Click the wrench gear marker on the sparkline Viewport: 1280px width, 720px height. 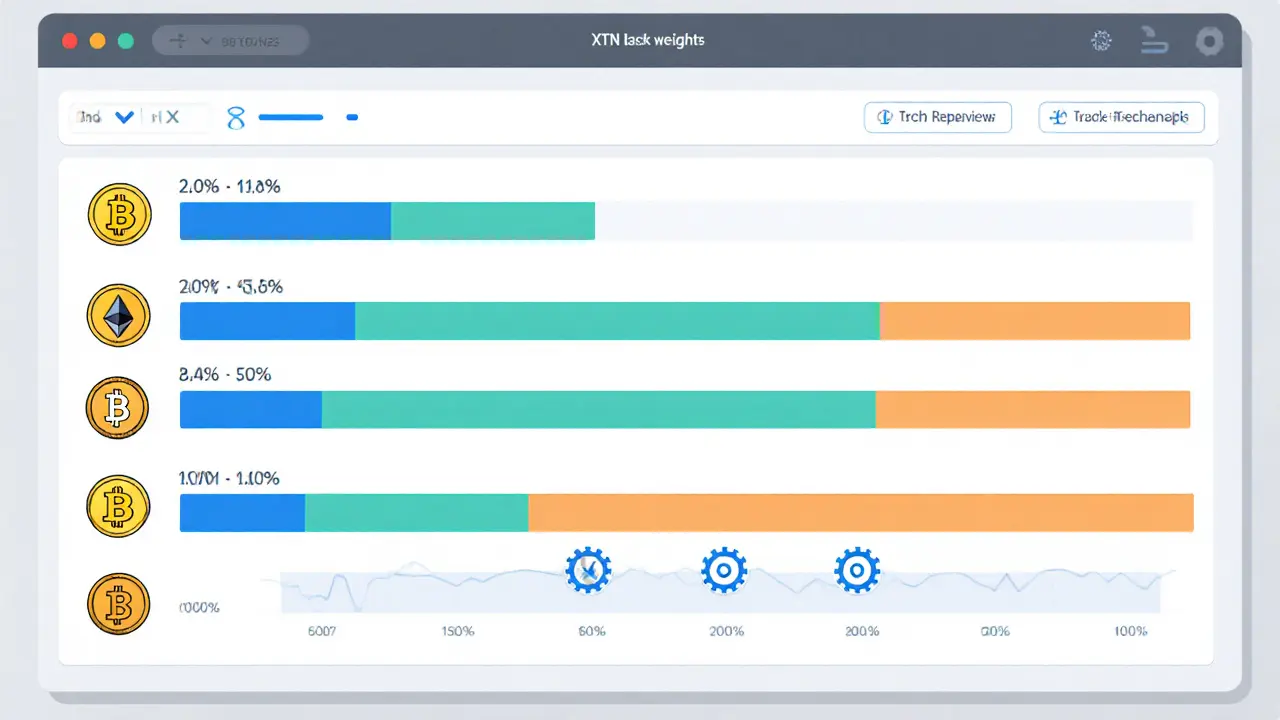(588, 570)
